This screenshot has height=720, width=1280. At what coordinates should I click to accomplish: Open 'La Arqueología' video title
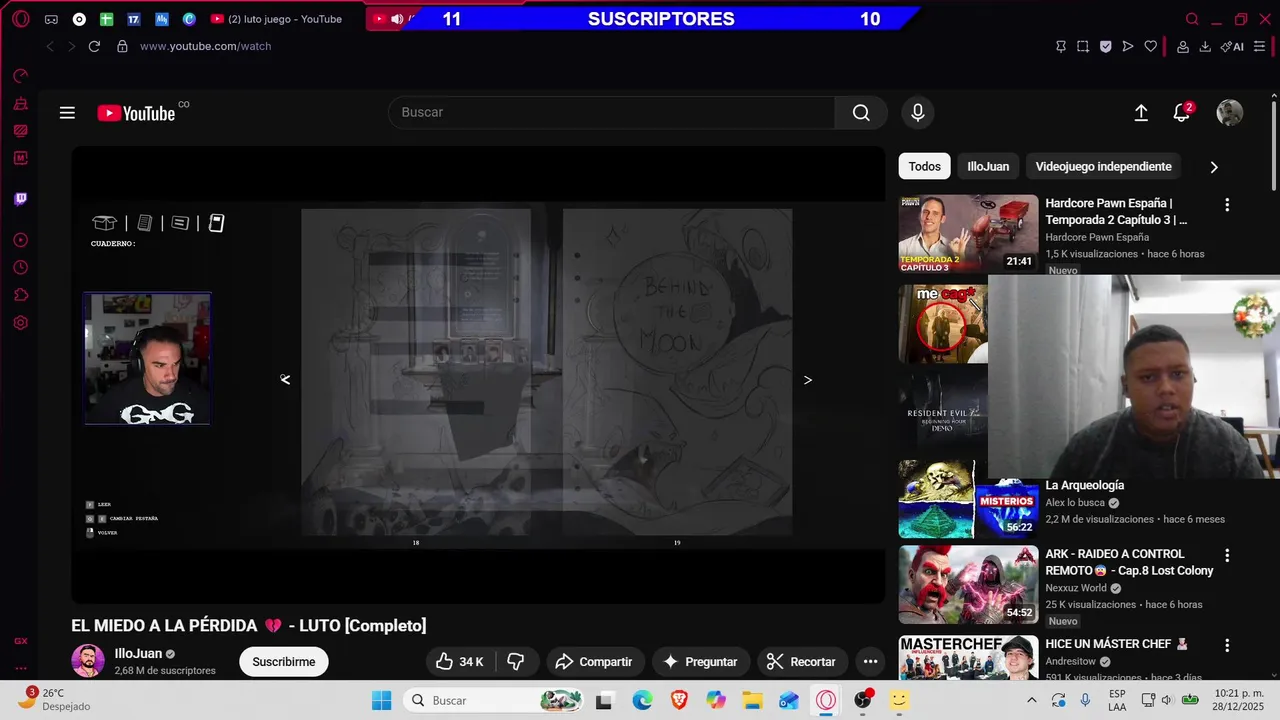tap(1085, 485)
